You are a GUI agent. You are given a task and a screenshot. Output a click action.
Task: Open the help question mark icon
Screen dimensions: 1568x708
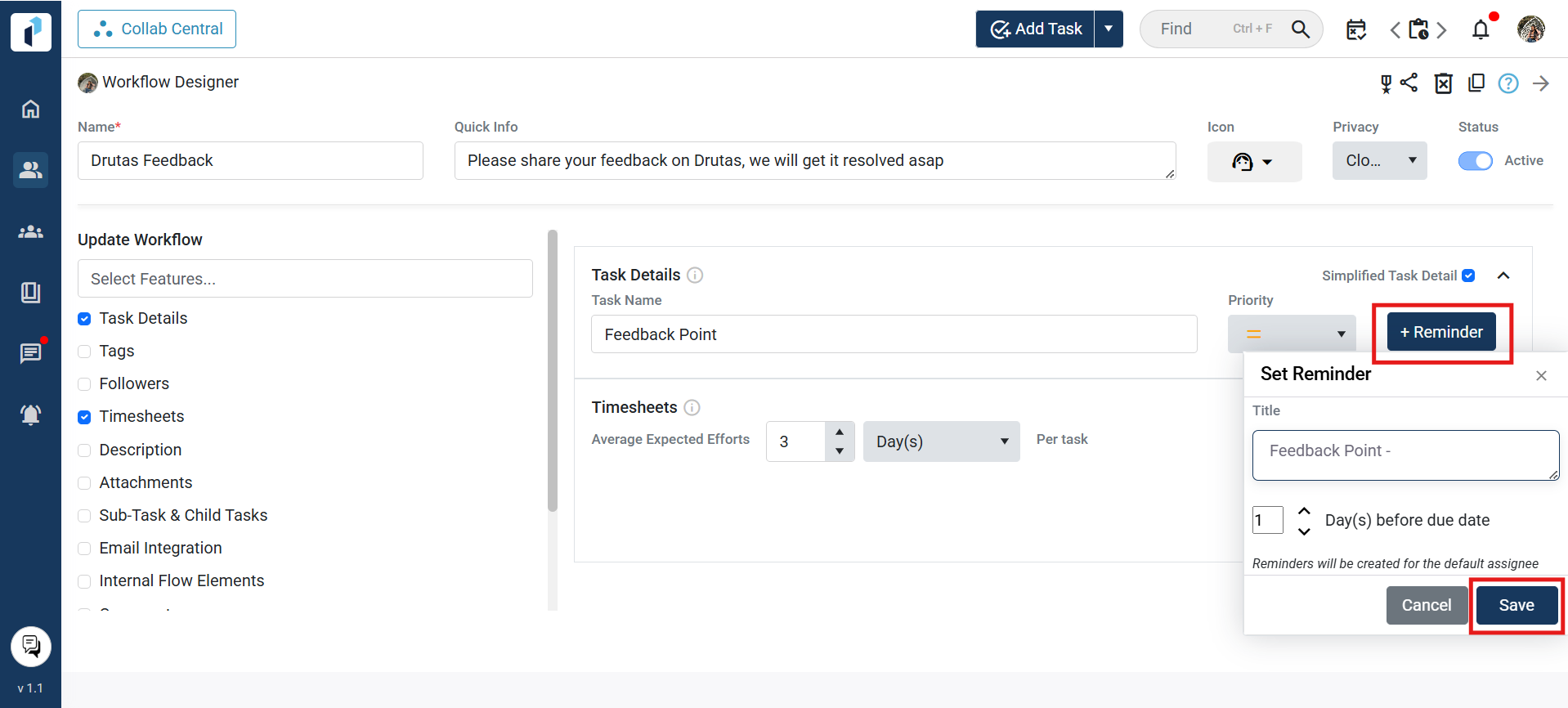pyautogui.click(x=1508, y=83)
